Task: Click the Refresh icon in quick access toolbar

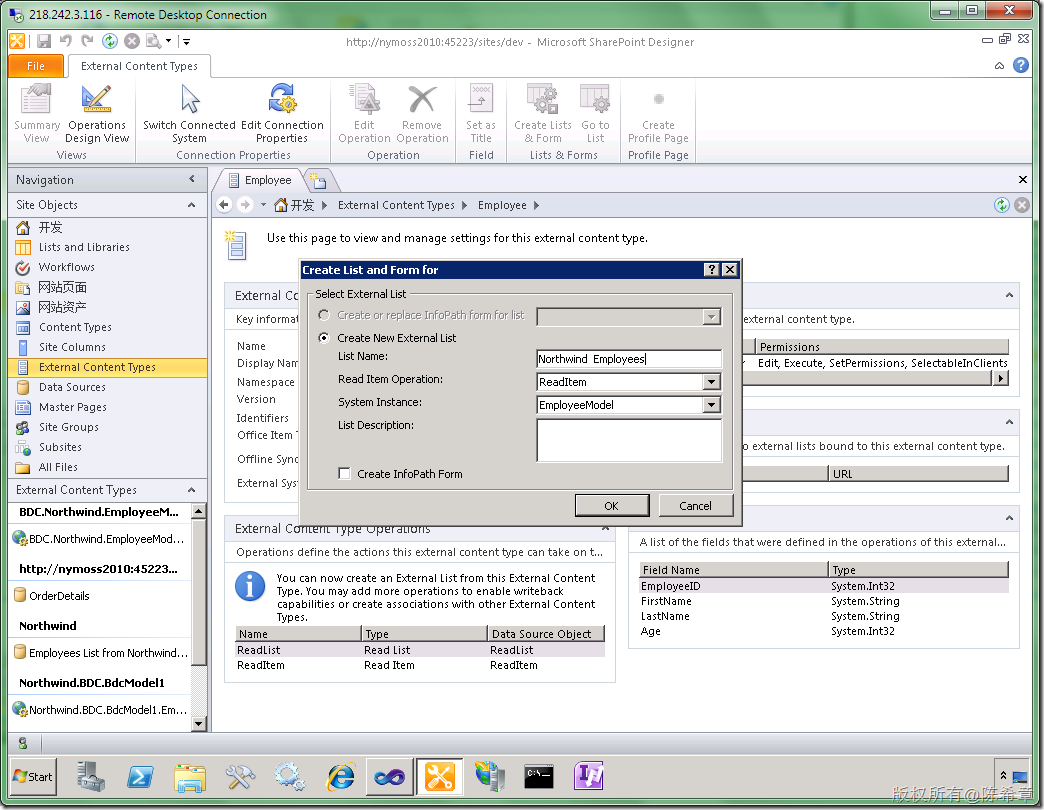Action: click(110, 41)
